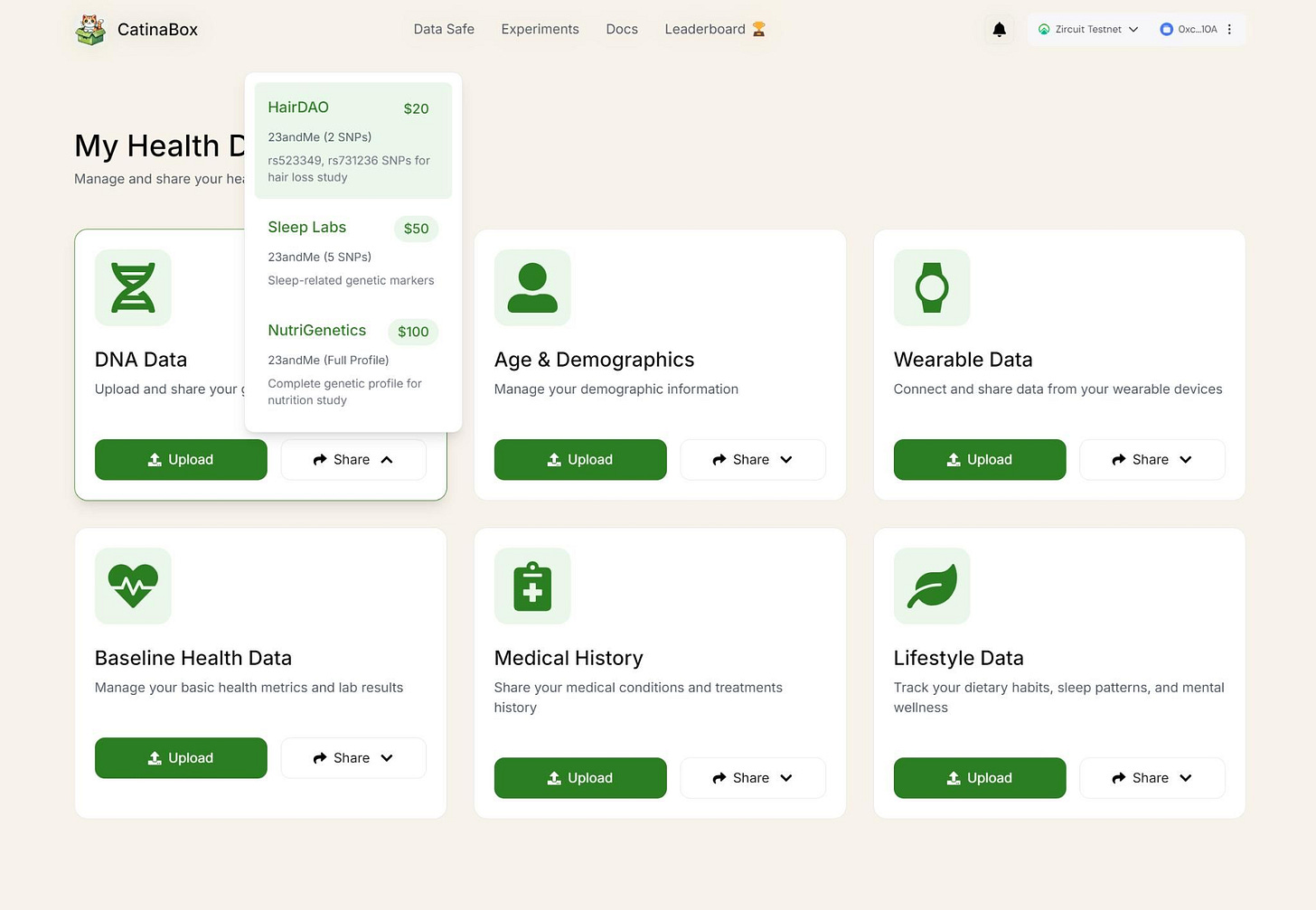Image resolution: width=1316 pixels, height=910 pixels.
Task: Click the wallet avatar circle icon
Action: point(1166,29)
